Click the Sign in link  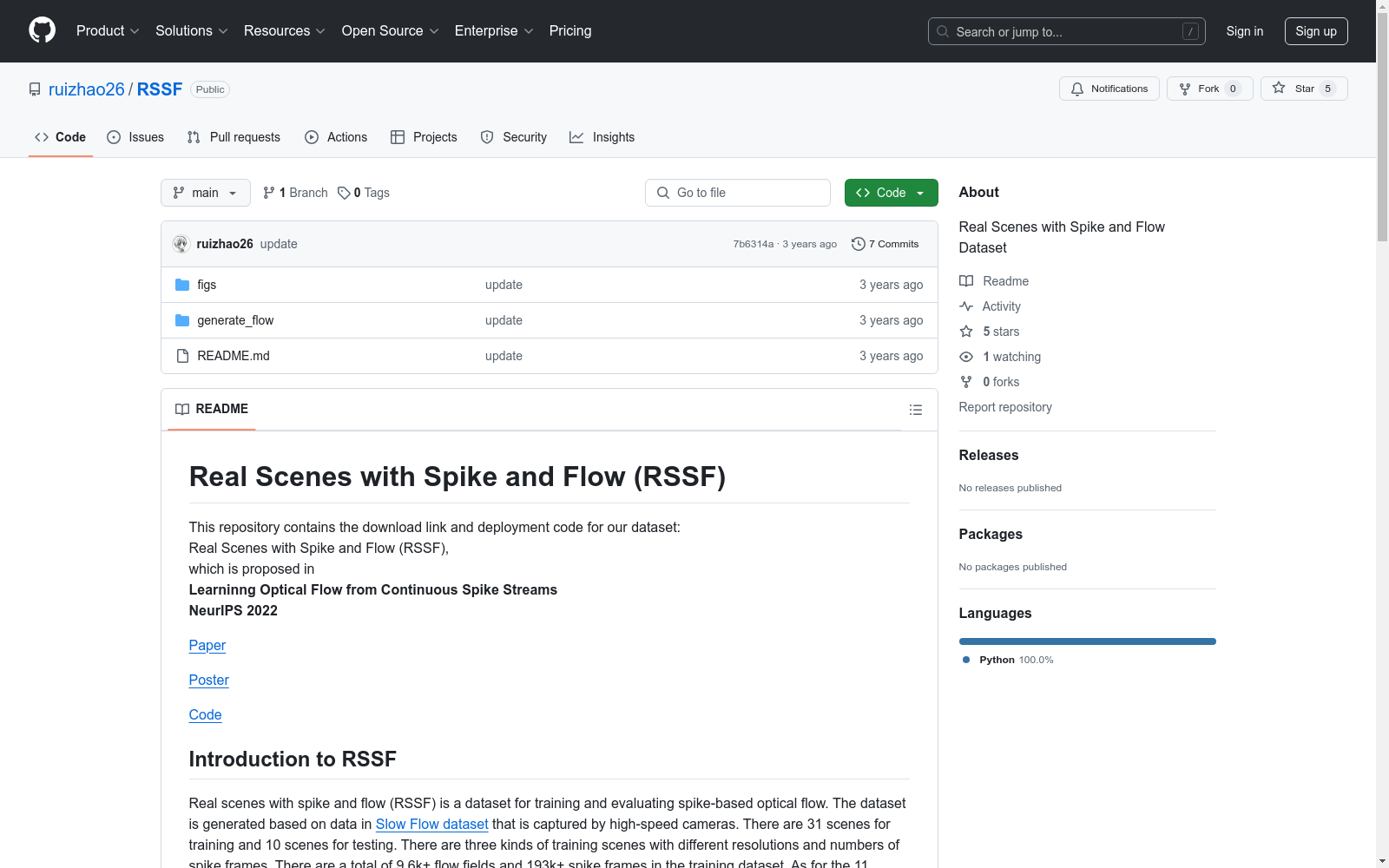[1245, 31]
